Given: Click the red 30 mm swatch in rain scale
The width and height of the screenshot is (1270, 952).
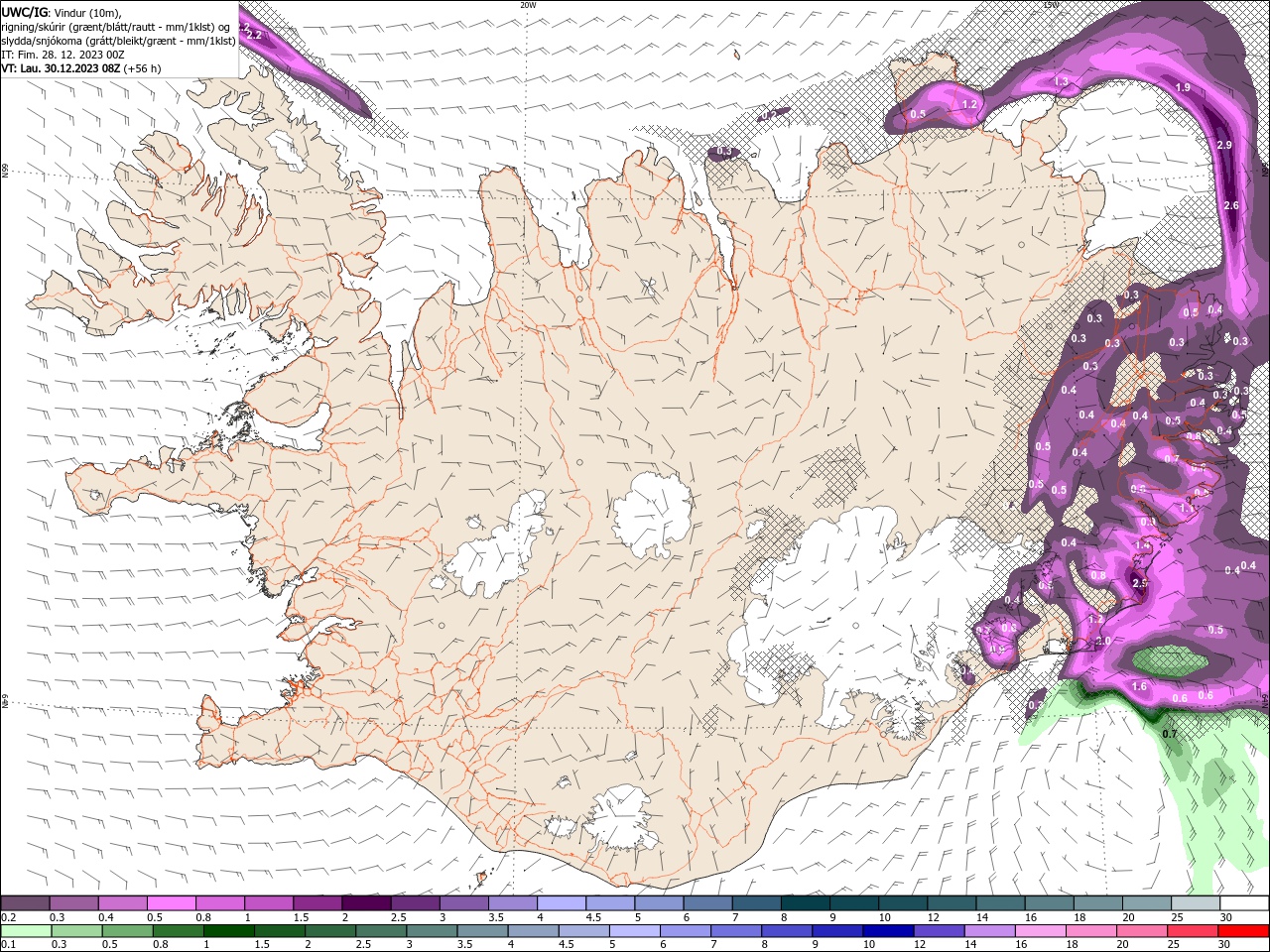Looking at the screenshot, I should pyautogui.click(x=1244, y=931).
